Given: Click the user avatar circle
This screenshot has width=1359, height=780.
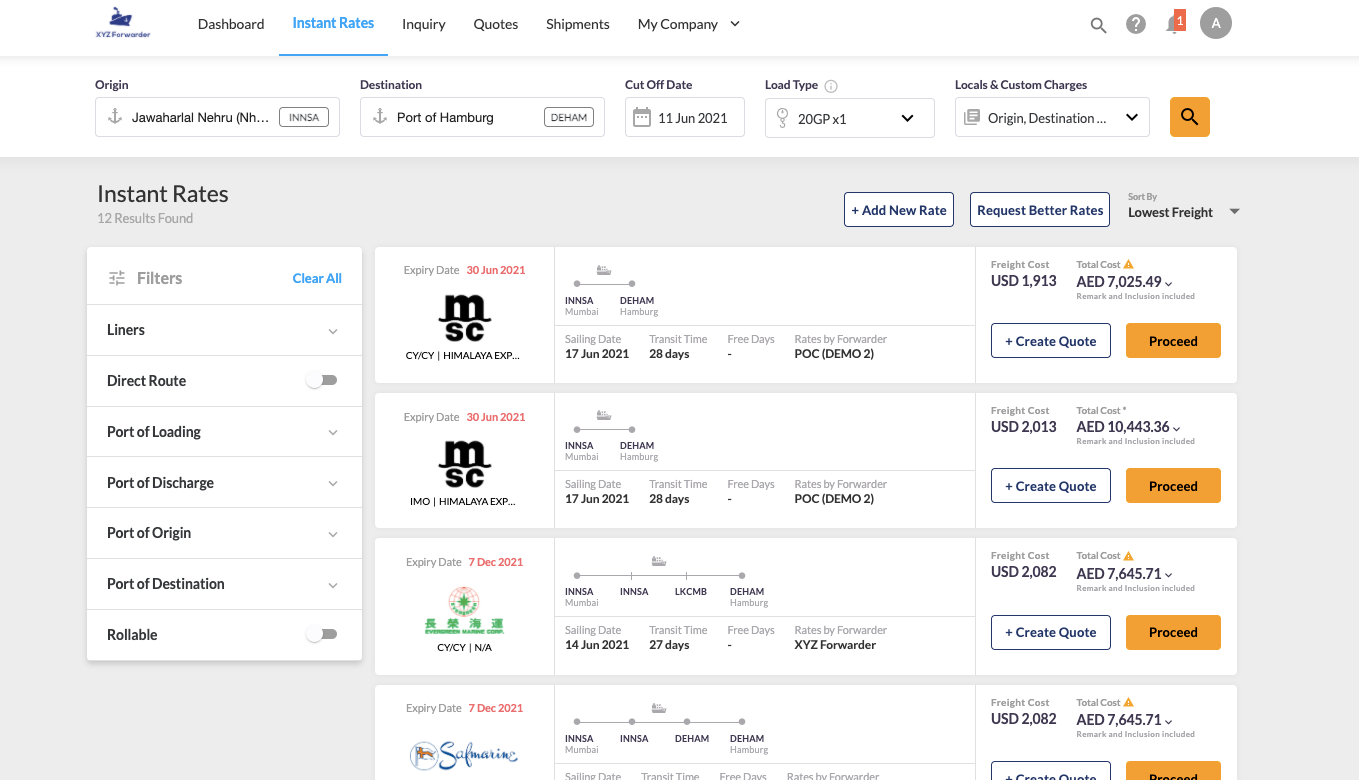Looking at the screenshot, I should [x=1216, y=23].
